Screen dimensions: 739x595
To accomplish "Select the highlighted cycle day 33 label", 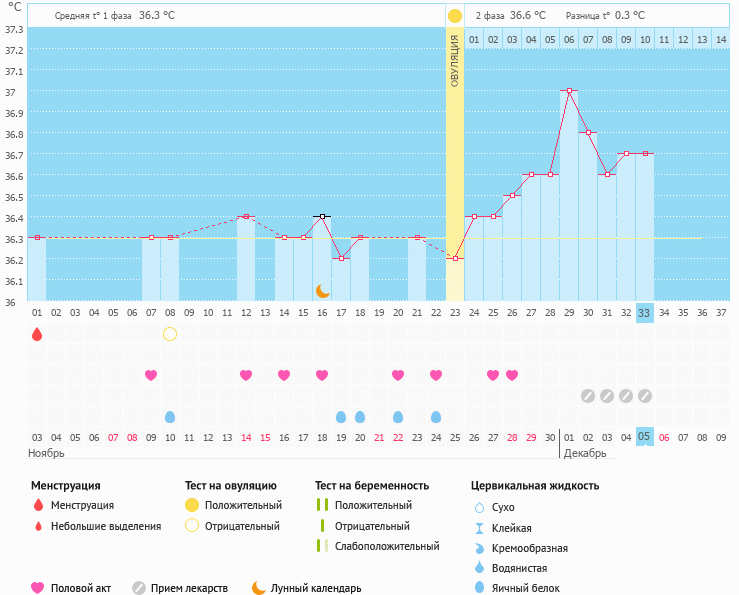I will tap(645, 313).
